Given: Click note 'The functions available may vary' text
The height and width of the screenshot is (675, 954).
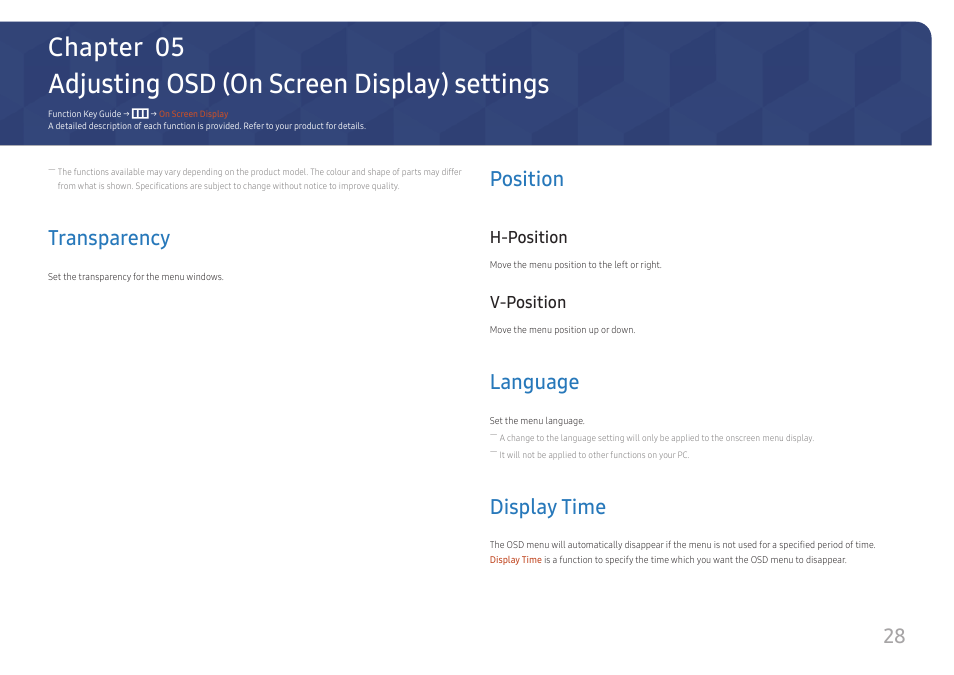Looking at the screenshot, I should click(x=259, y=179).
